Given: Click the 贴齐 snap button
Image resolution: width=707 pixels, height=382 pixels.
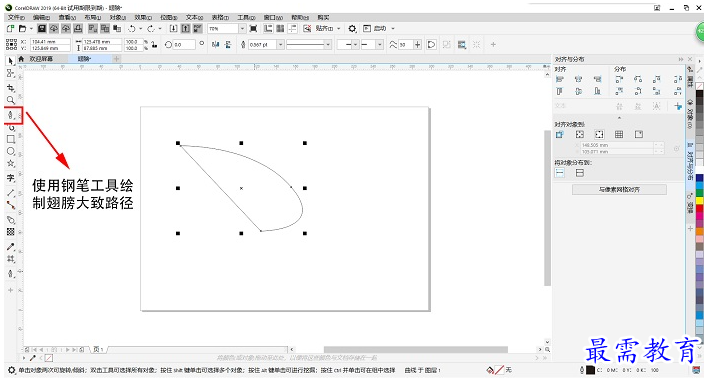Looking at the screenshot, I should (x=324, y=28).
